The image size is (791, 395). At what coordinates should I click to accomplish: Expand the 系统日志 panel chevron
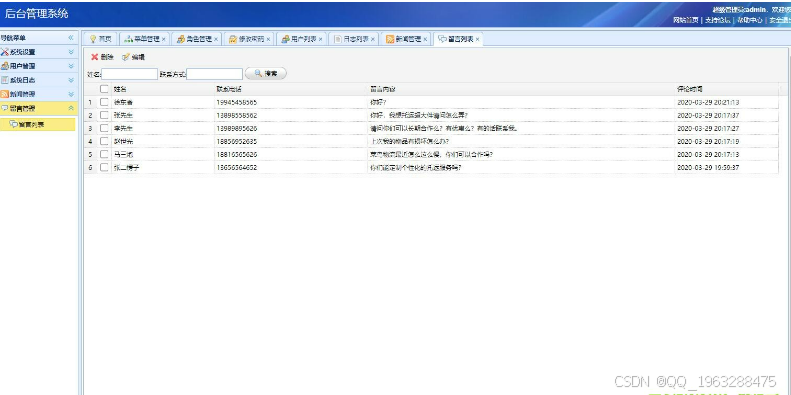[71, 80]
